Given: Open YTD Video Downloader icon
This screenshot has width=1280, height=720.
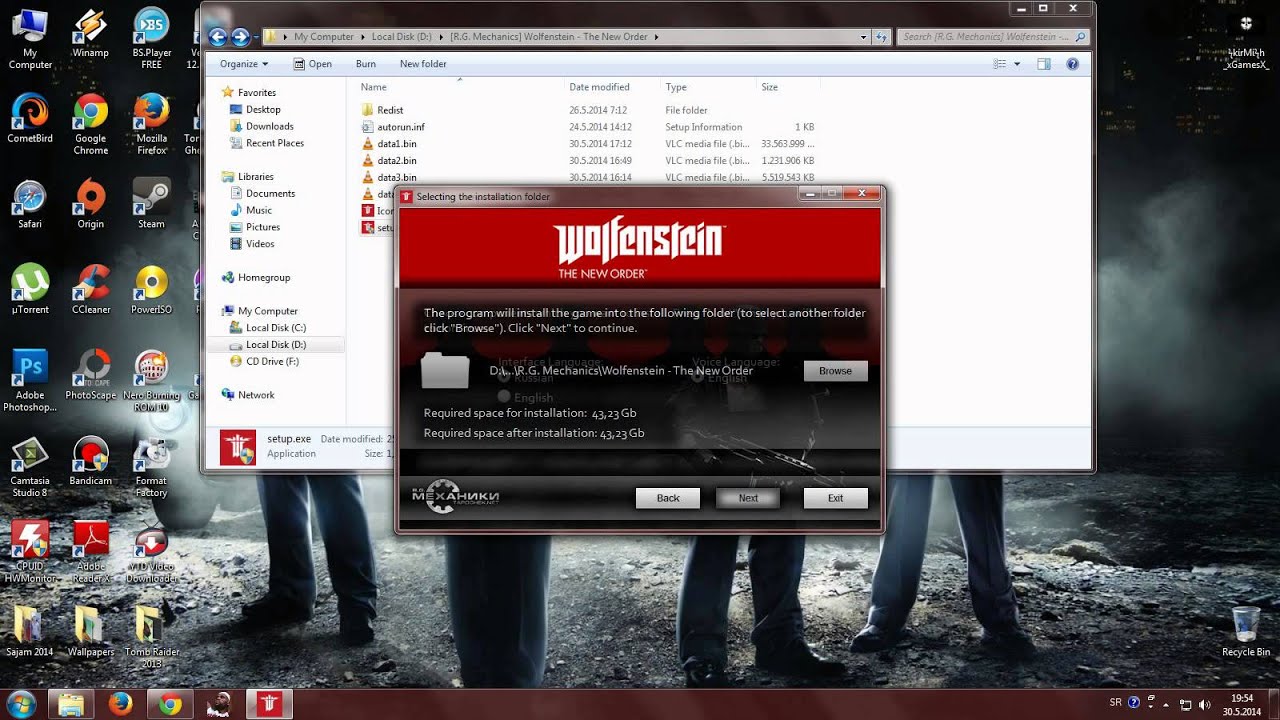Looking at the screenshot, I should pyautogui.click(x=151, y=552).
